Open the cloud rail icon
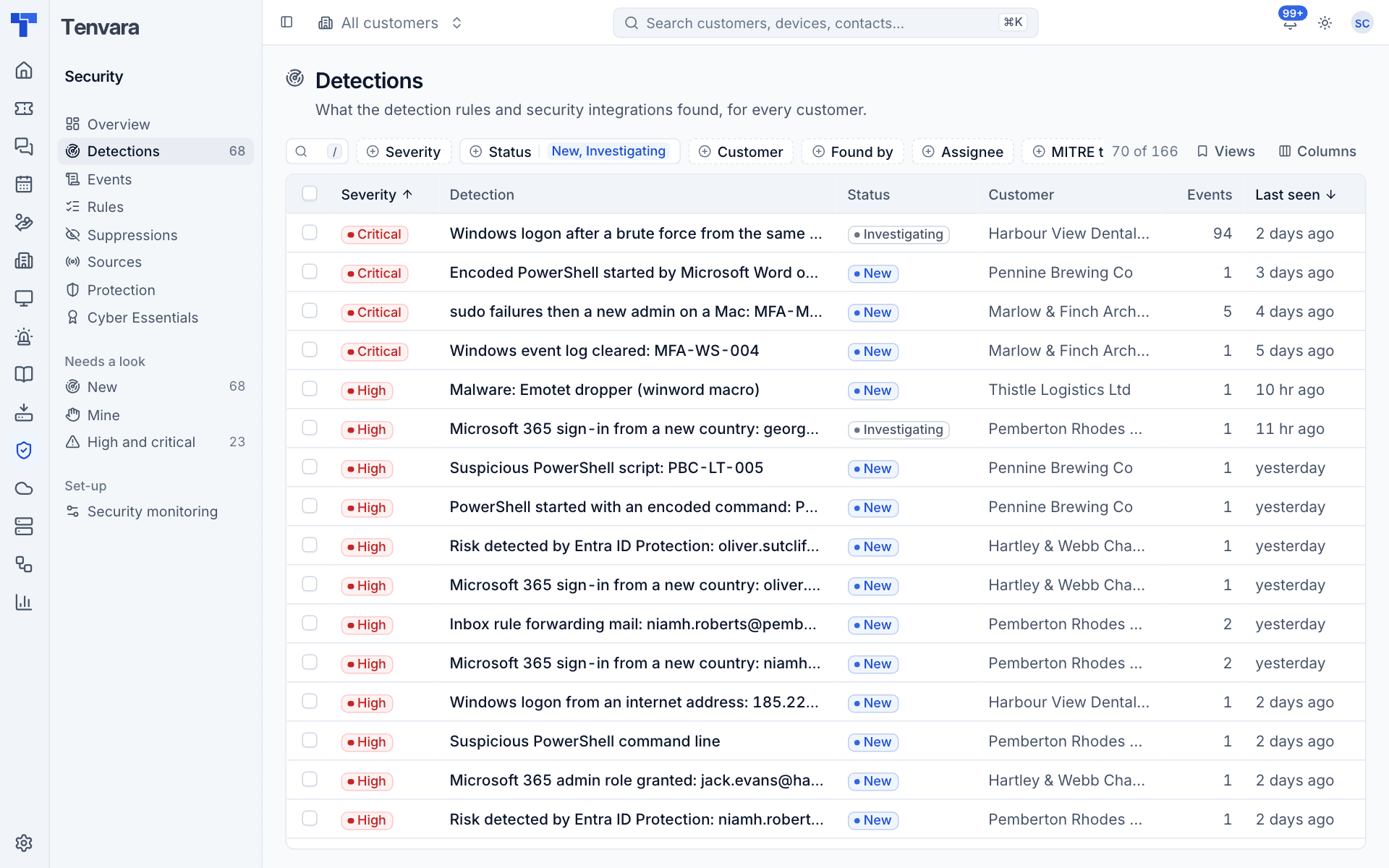Image resolution: width=1389 pixels, height=868 pixels. coord(24,488)
